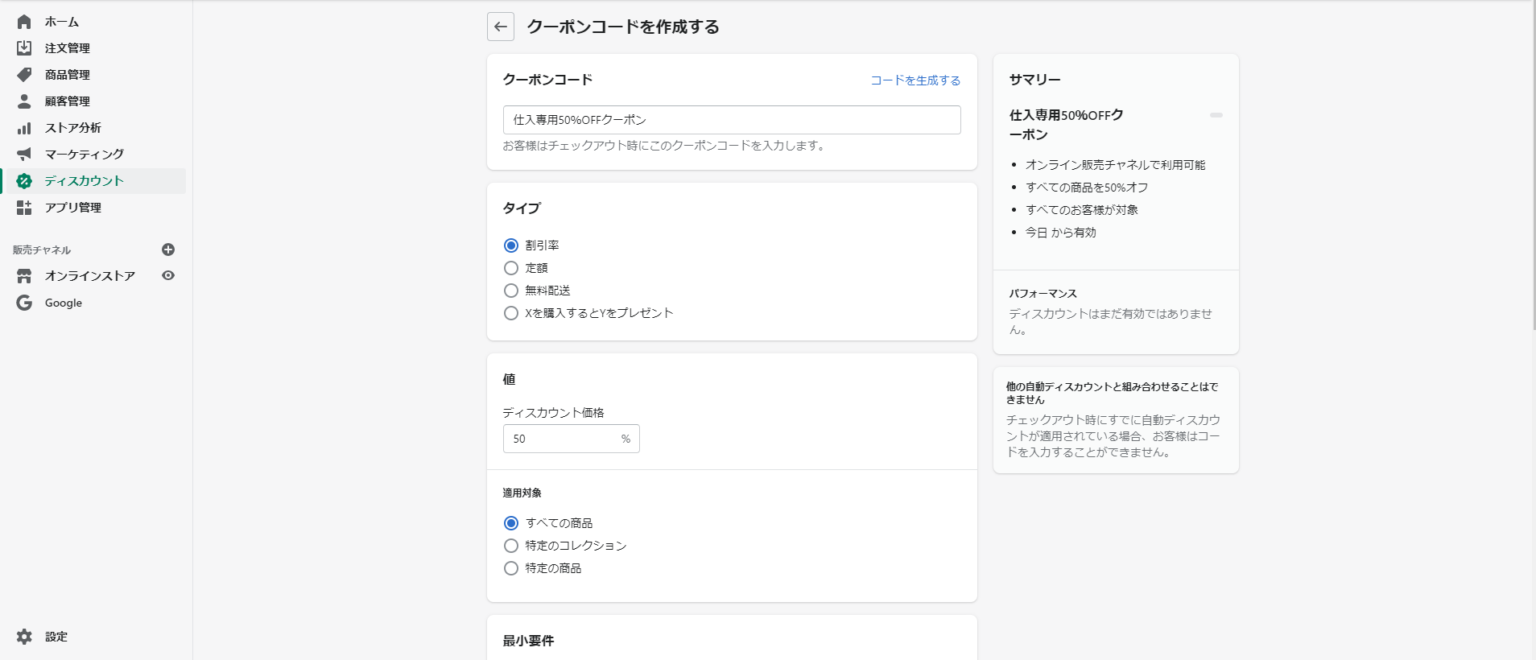This screenshot has height=660, width=1536.
Task: Click the ストア分析 bar chart icon
Action: click(x=24, y=128)
